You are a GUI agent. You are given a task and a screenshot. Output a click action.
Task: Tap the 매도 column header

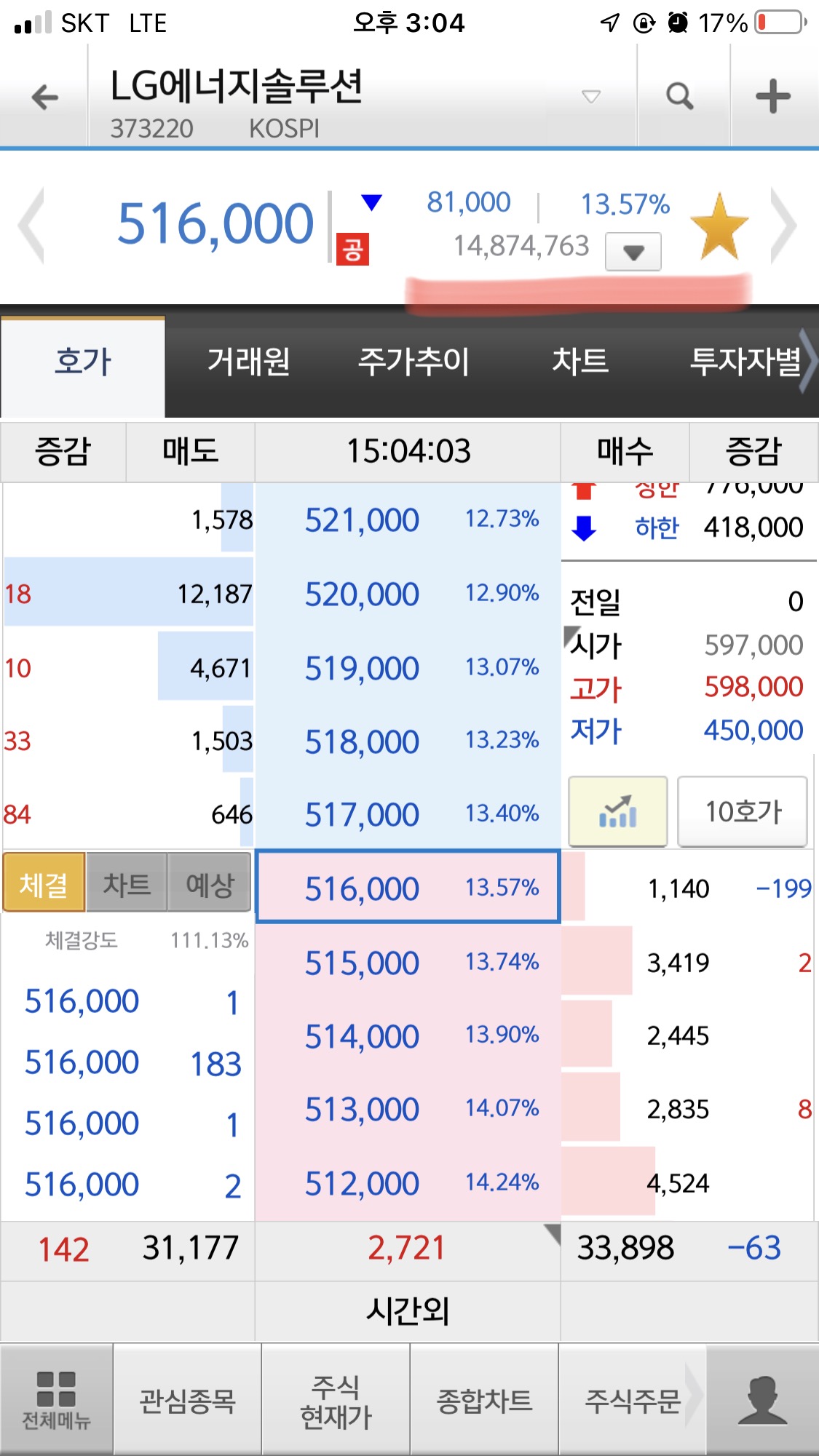click(x=190, y=451)
